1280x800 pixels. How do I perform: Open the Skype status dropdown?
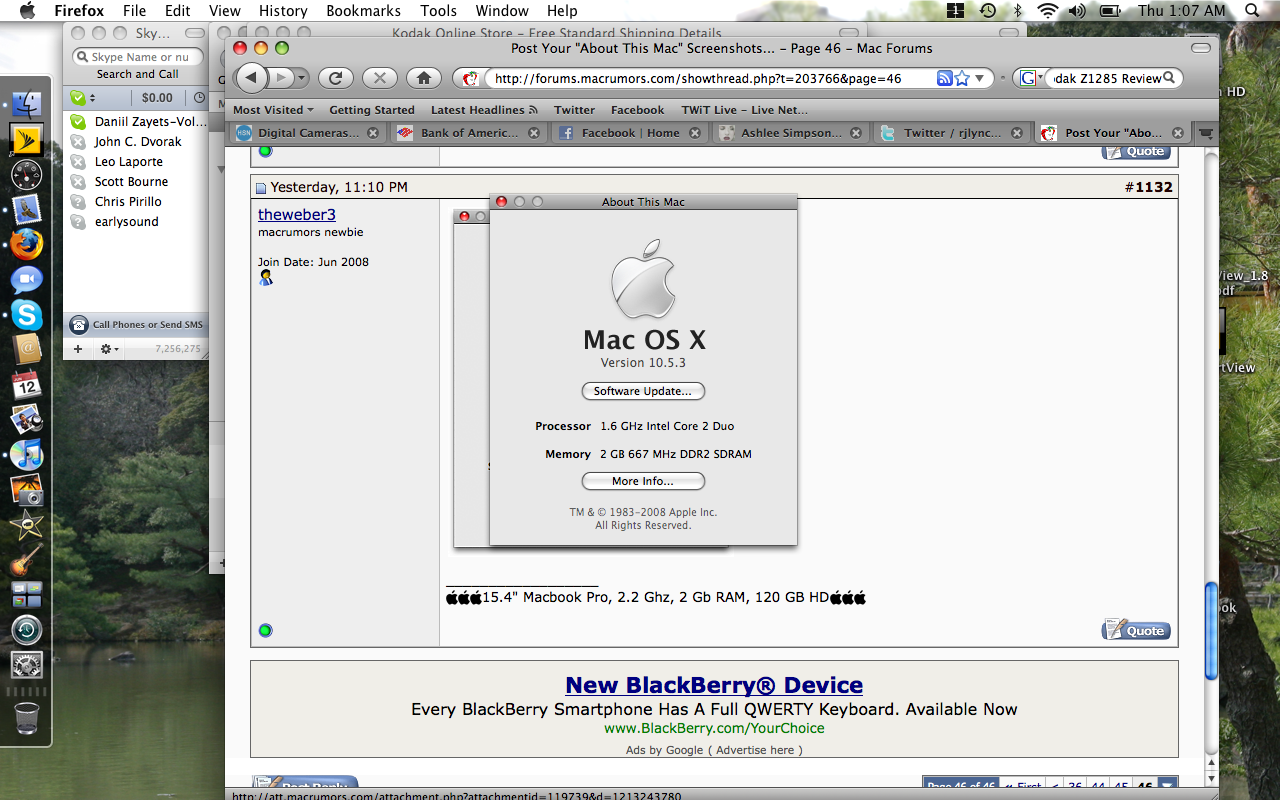click(x=82, y=98)
